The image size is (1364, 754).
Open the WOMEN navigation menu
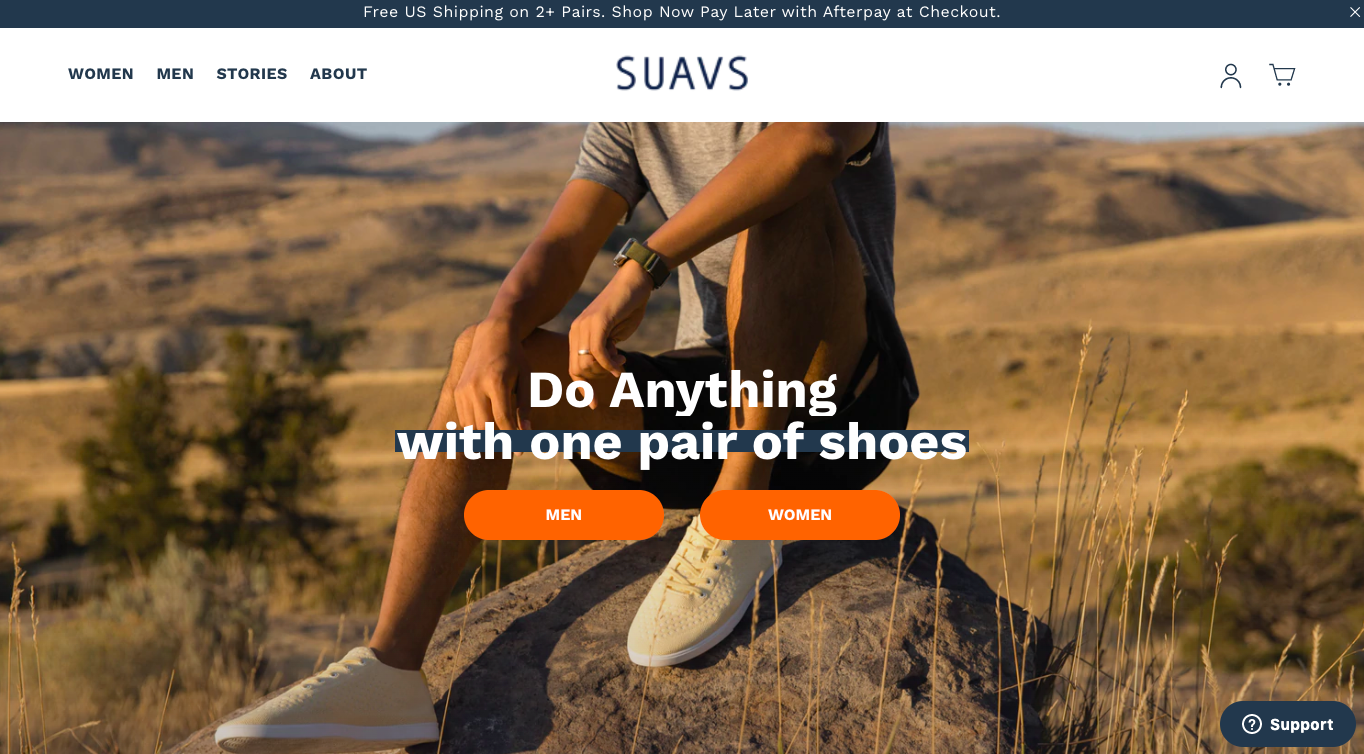101,74
